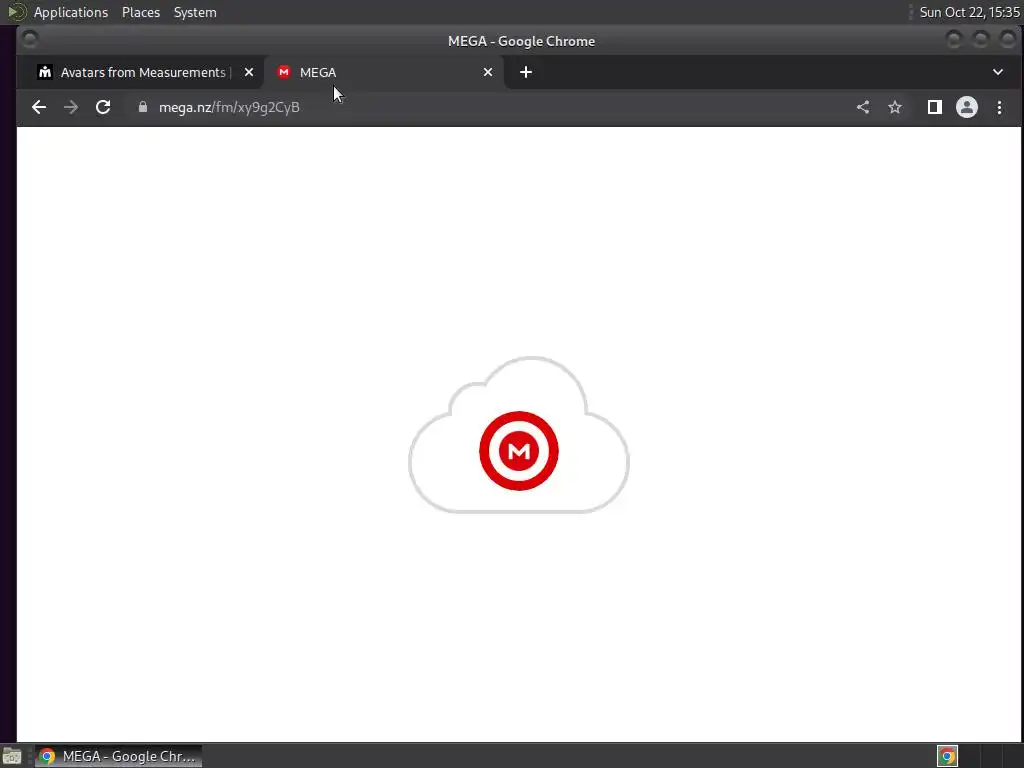
Task: Open a new tab with the plus button
Action: coord(526,72)
